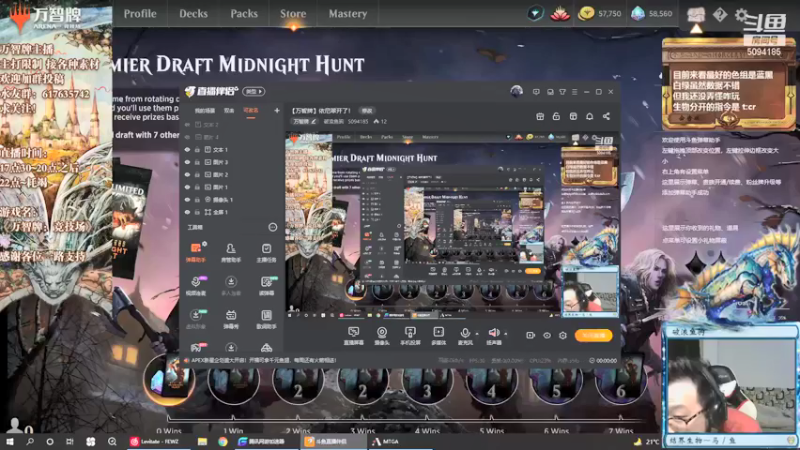Add 多媒体 multimedia source
Image resolution: width=800 pixels, height=450 pixels.
tap(438, 336)
